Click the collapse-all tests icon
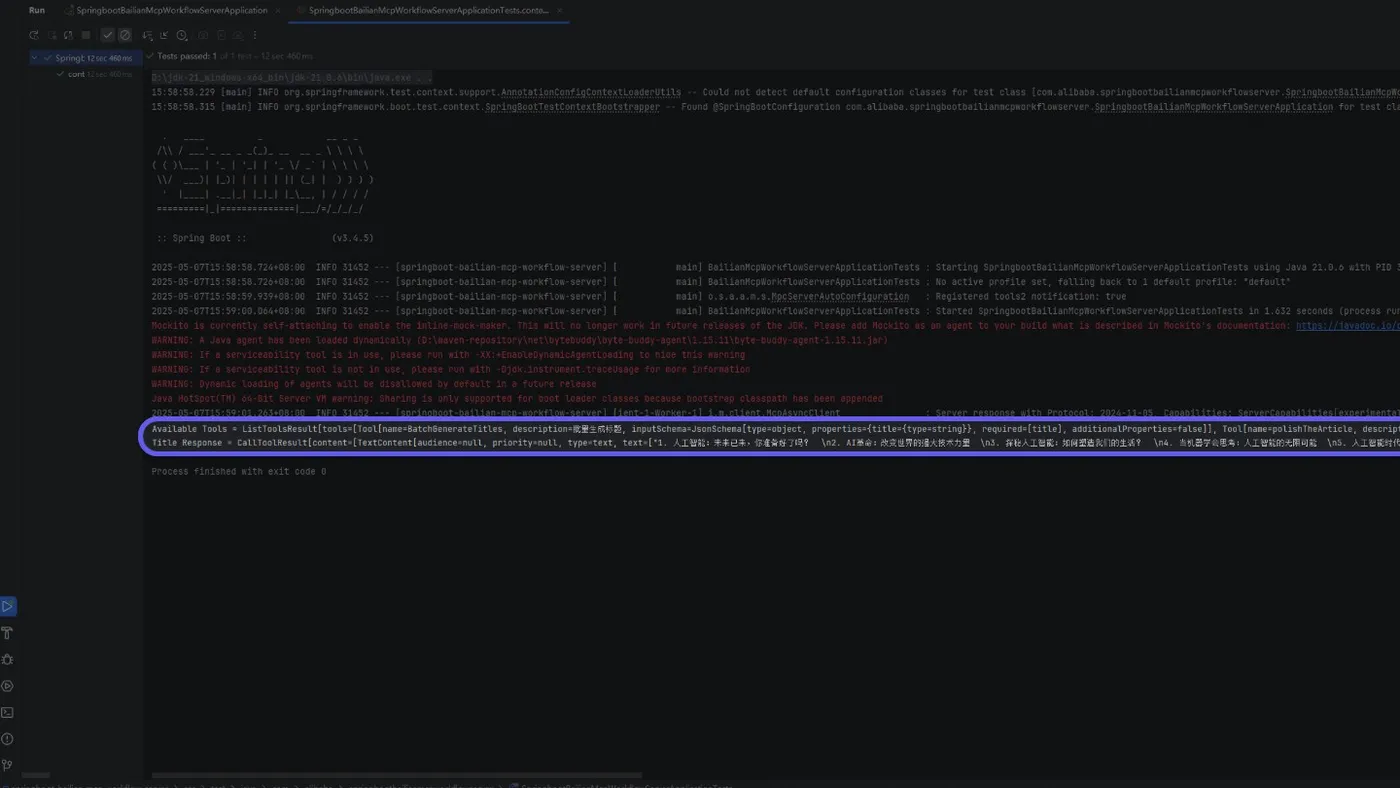The width and height of the screenshot is (1400, 788). 164,35
